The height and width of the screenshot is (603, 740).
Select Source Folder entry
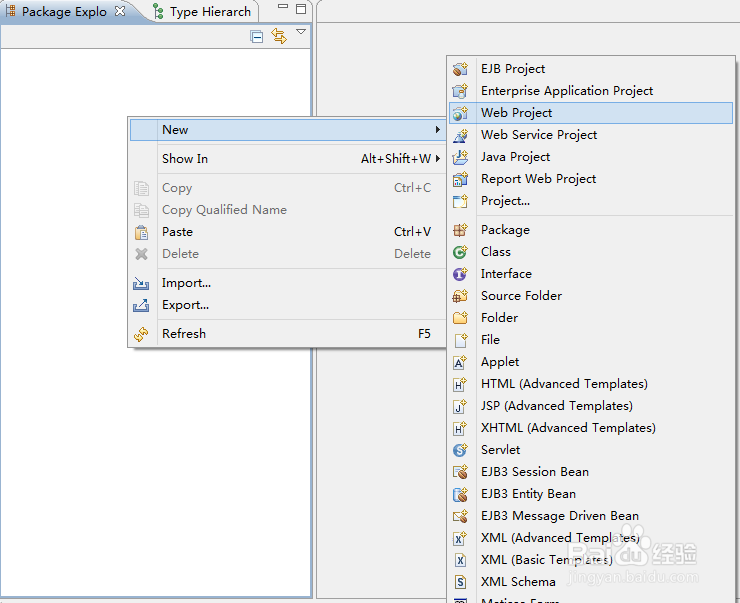pyautogui.click(x=591, y=296)
